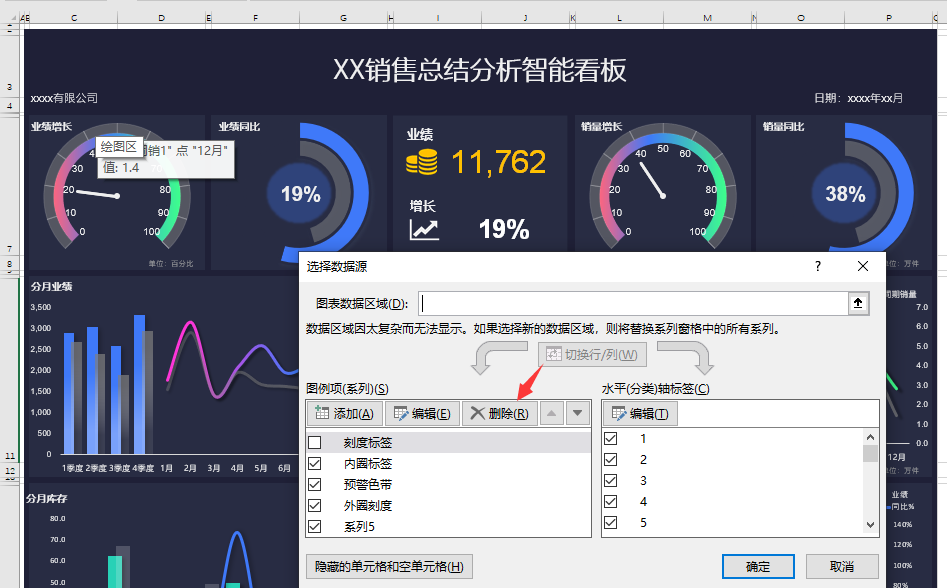The image size is (947, 588).
Task: Cancel the select data source dialog
Action: [842, 567]
